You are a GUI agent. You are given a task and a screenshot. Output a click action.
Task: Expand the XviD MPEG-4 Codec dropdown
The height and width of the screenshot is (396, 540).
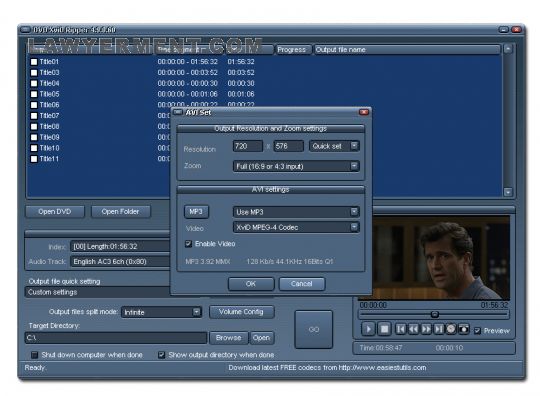pyautogui.click(x=354, y=227)
